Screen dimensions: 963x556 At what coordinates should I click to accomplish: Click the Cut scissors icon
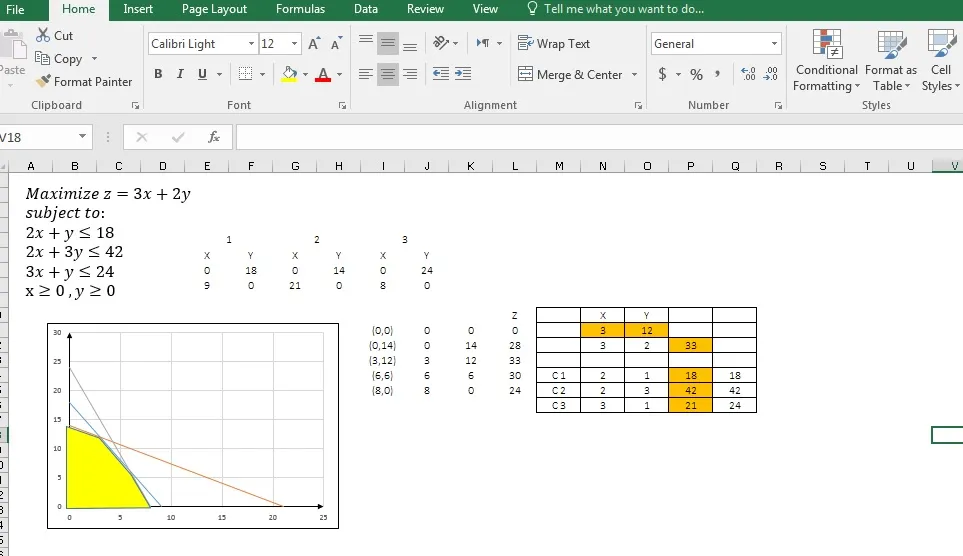(x=42, y=36)
